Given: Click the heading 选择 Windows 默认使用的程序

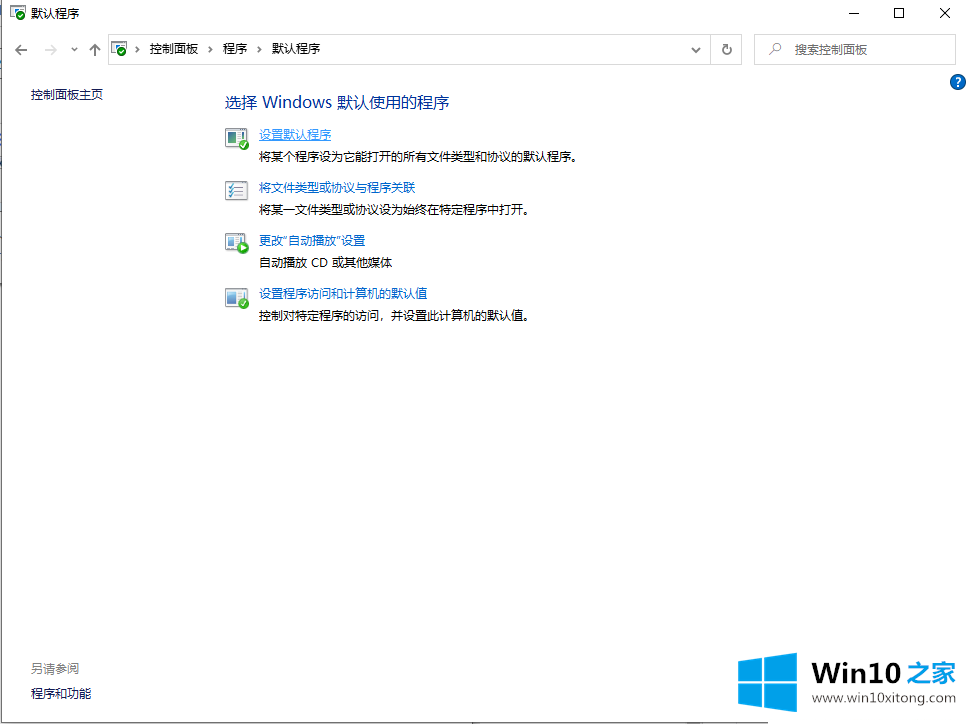Looking at the screenshot, I should 336,102.
